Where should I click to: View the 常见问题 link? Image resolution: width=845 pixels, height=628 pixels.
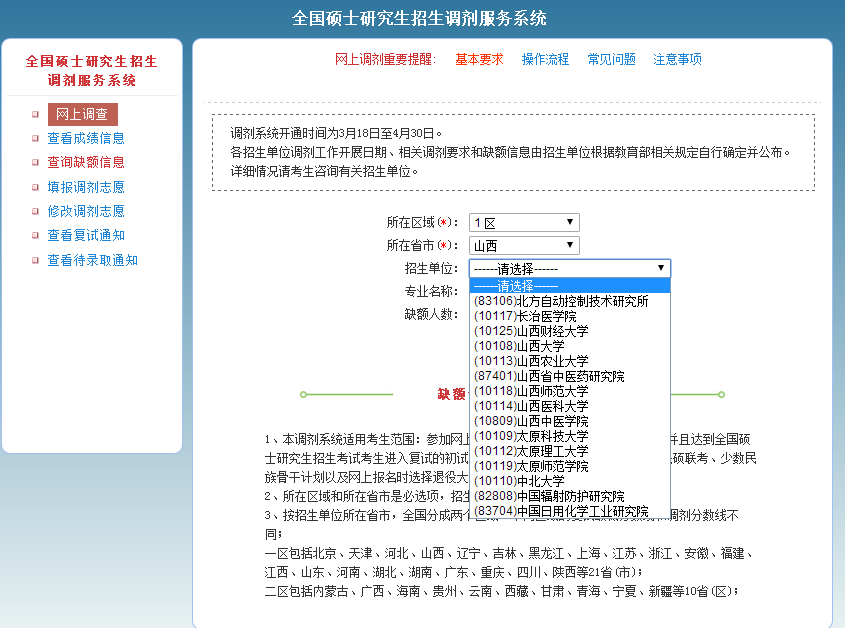612,59
